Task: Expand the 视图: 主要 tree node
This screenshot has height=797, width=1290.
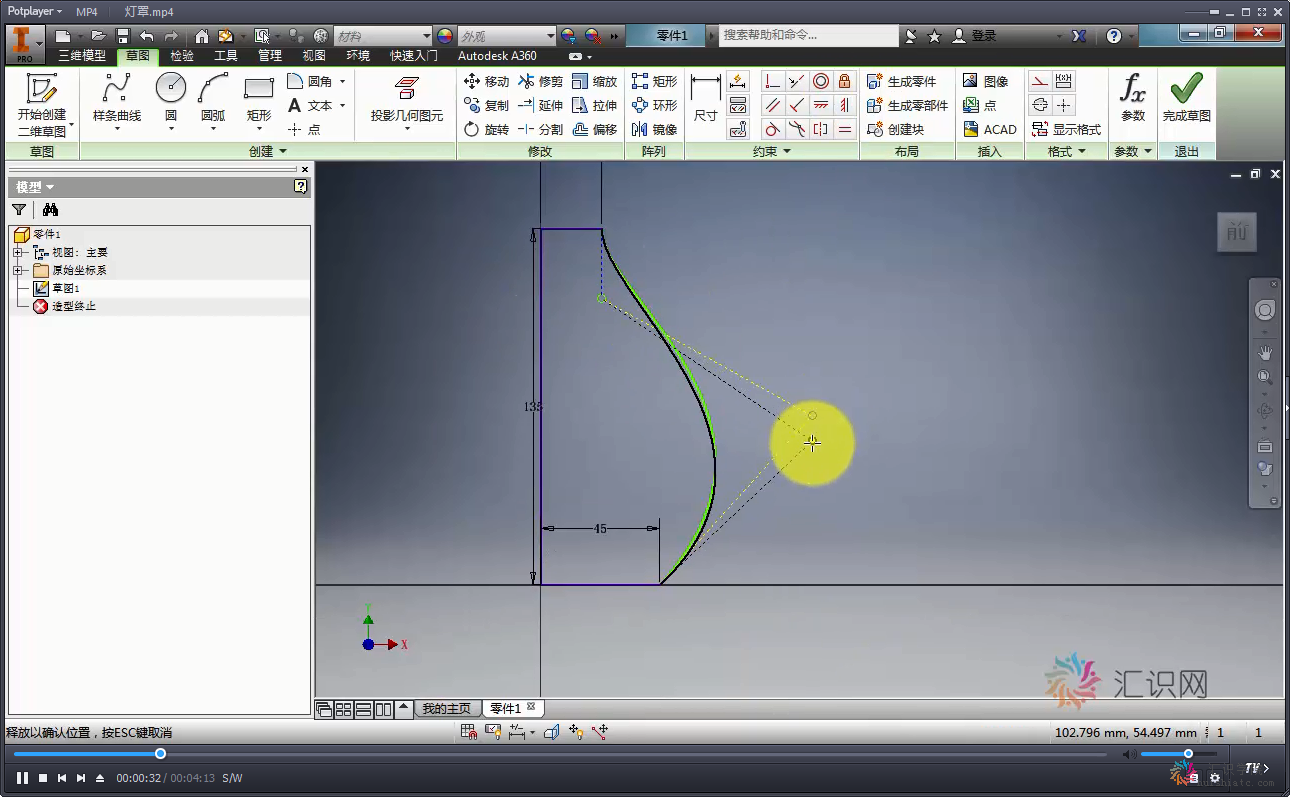Action: tap(17, 253)
